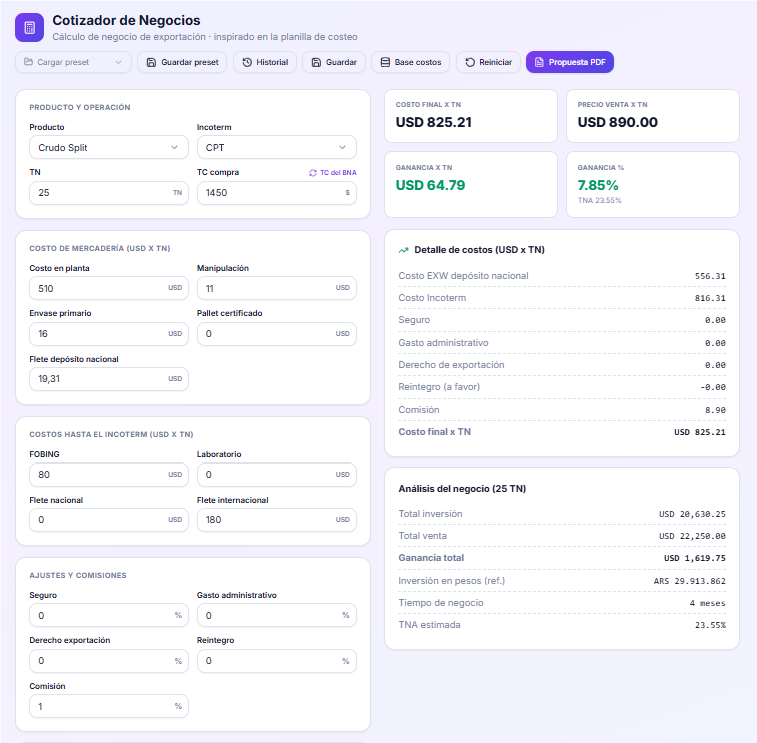Click the Guardar preset button
Image resolution: width=757 pixels, height=743 pixels.
click(x=182, y=62)
